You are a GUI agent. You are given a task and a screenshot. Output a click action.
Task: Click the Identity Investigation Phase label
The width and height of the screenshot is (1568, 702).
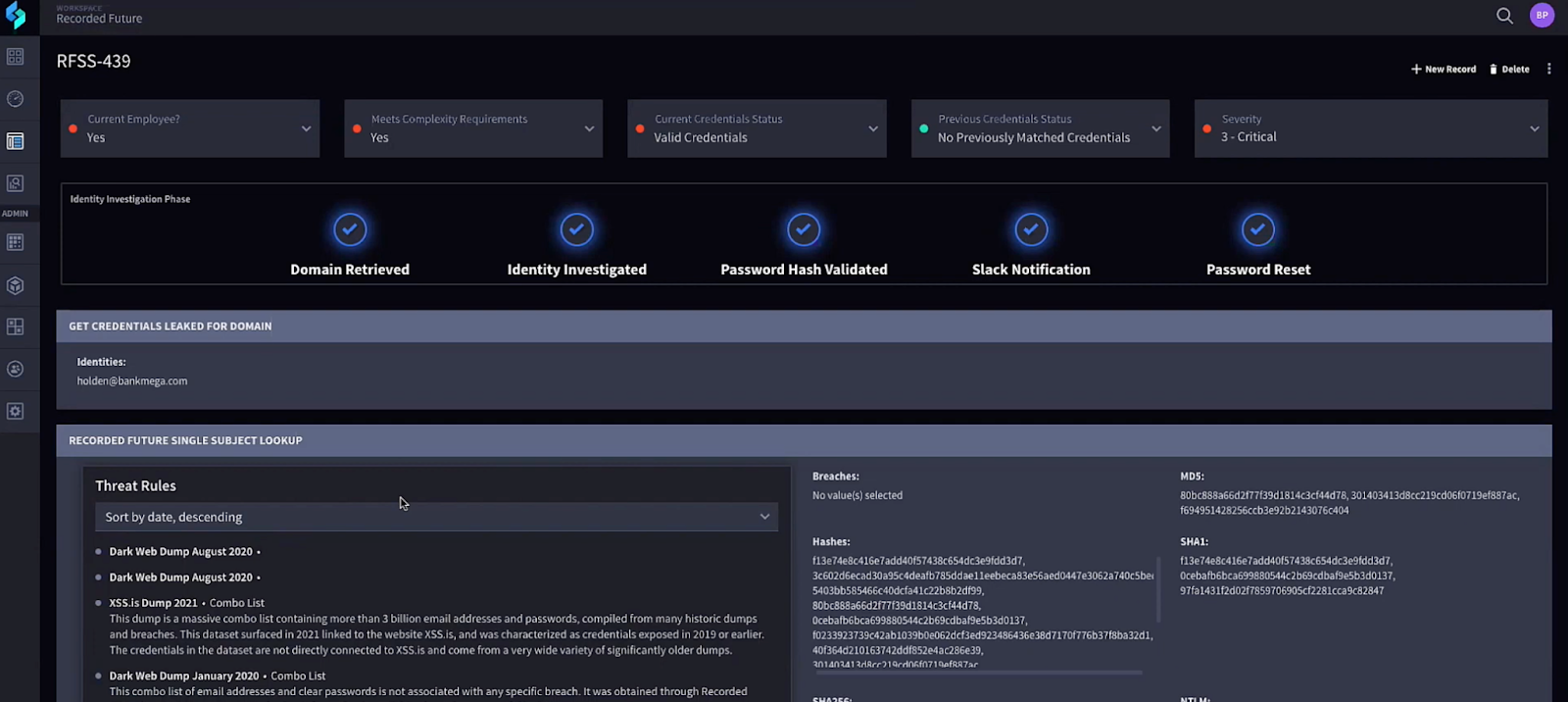click(130, 199)
